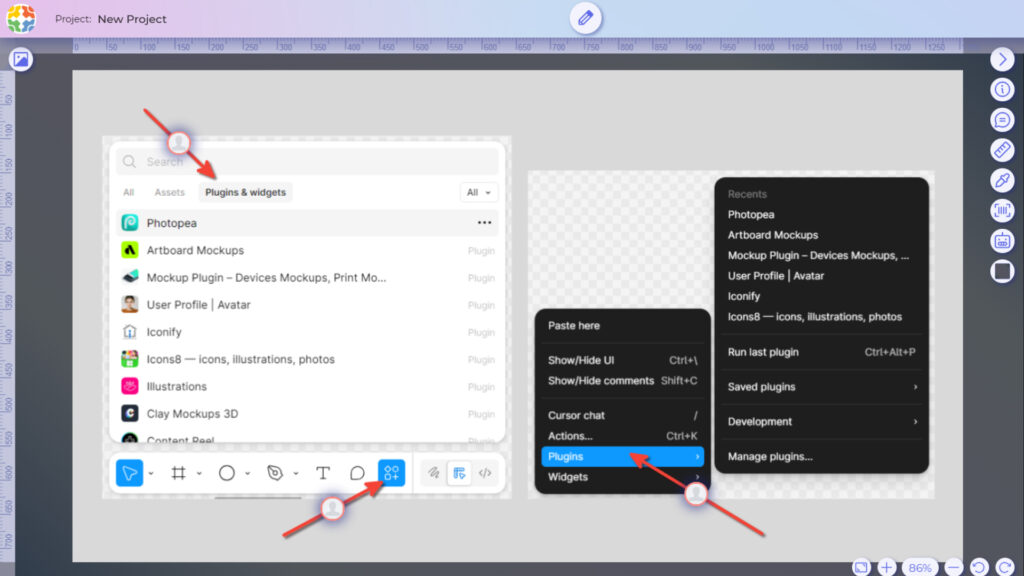Viewport: 1024px width, 576px height.
Task: Open the comments icon in right sidebar
Action: click(1002, 120)
